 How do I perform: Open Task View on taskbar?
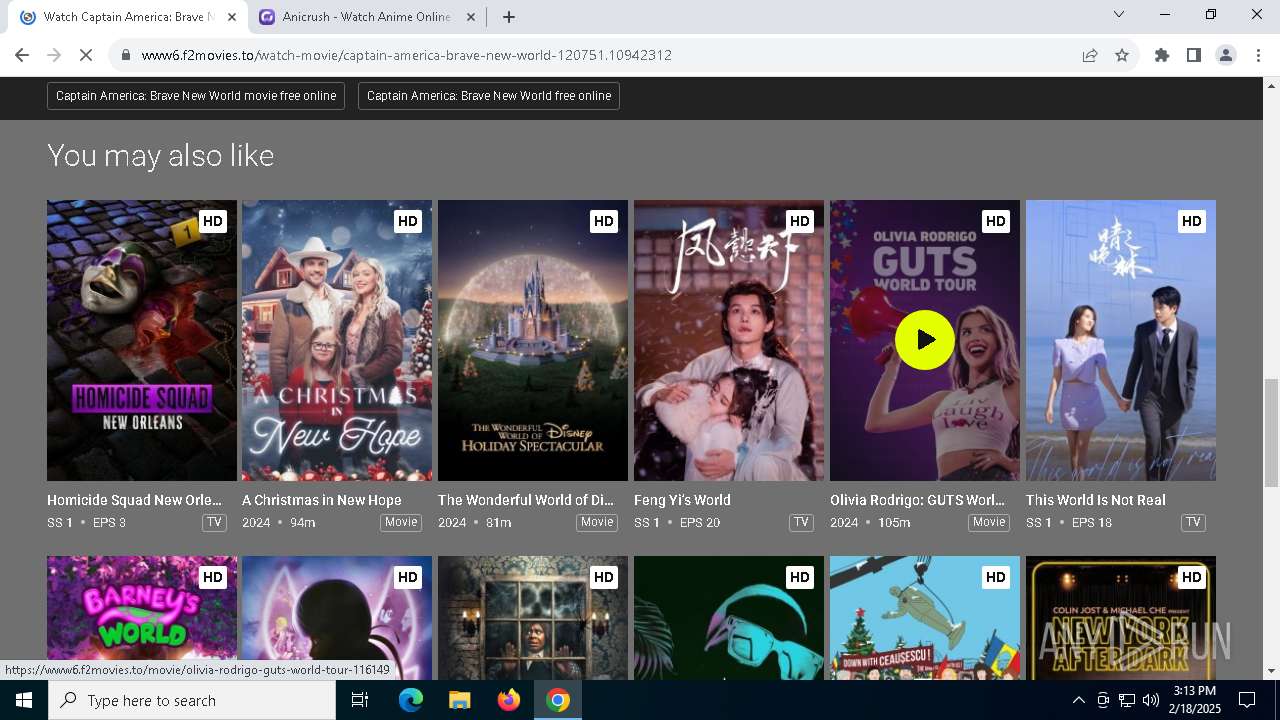360,700
